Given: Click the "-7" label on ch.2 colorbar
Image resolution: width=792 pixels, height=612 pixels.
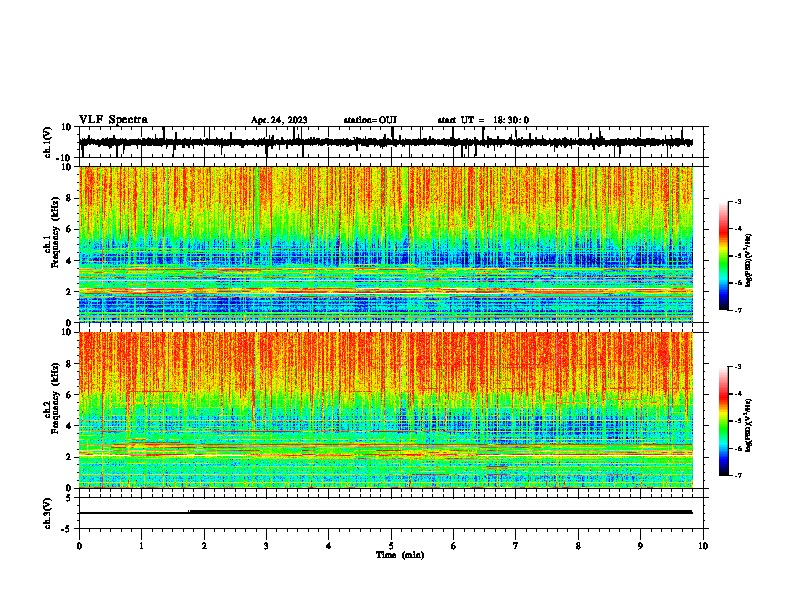Looking at the screenshot, I should [738, 476].
